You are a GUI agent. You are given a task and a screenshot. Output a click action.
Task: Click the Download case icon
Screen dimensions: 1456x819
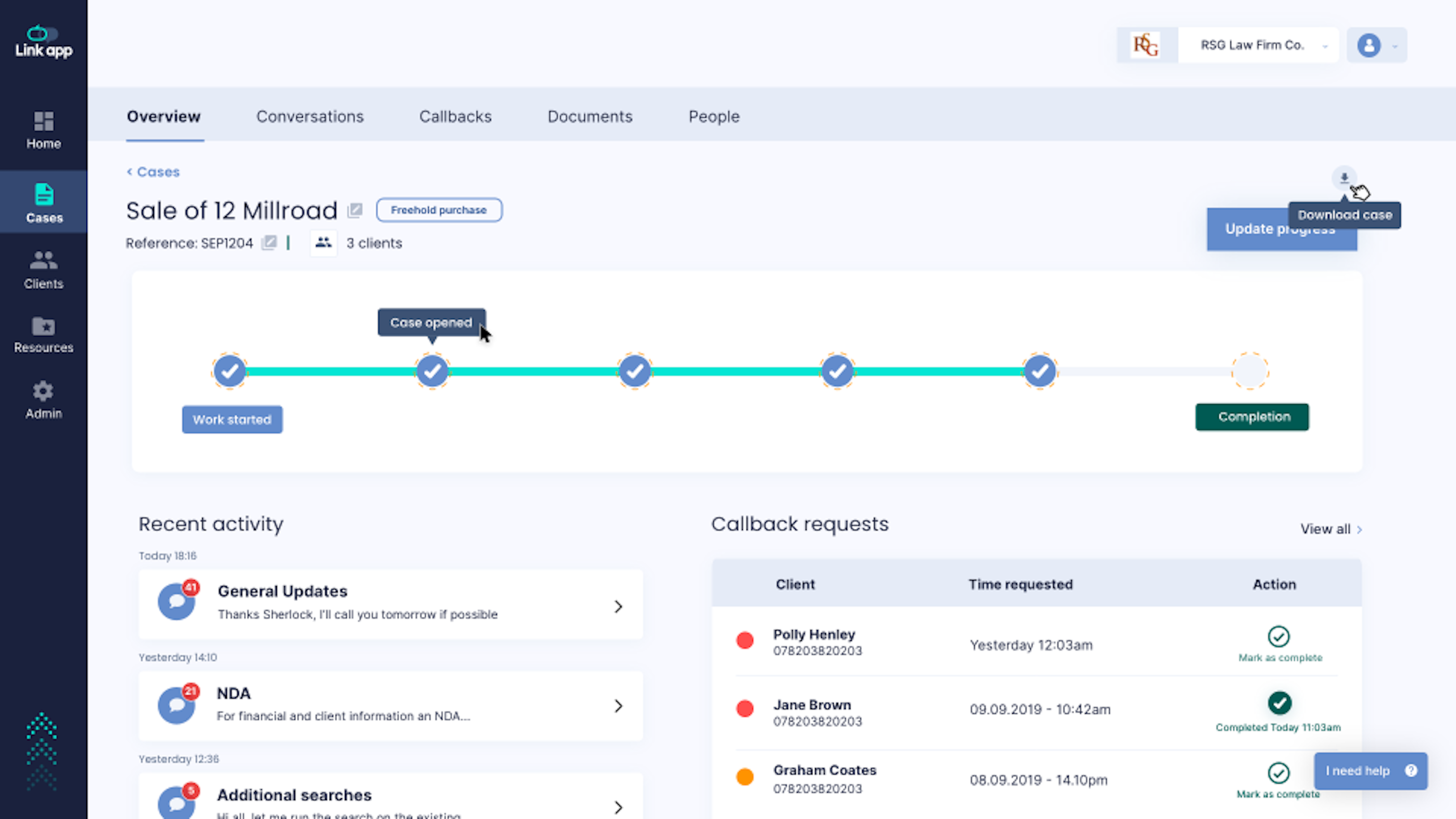1344,178
